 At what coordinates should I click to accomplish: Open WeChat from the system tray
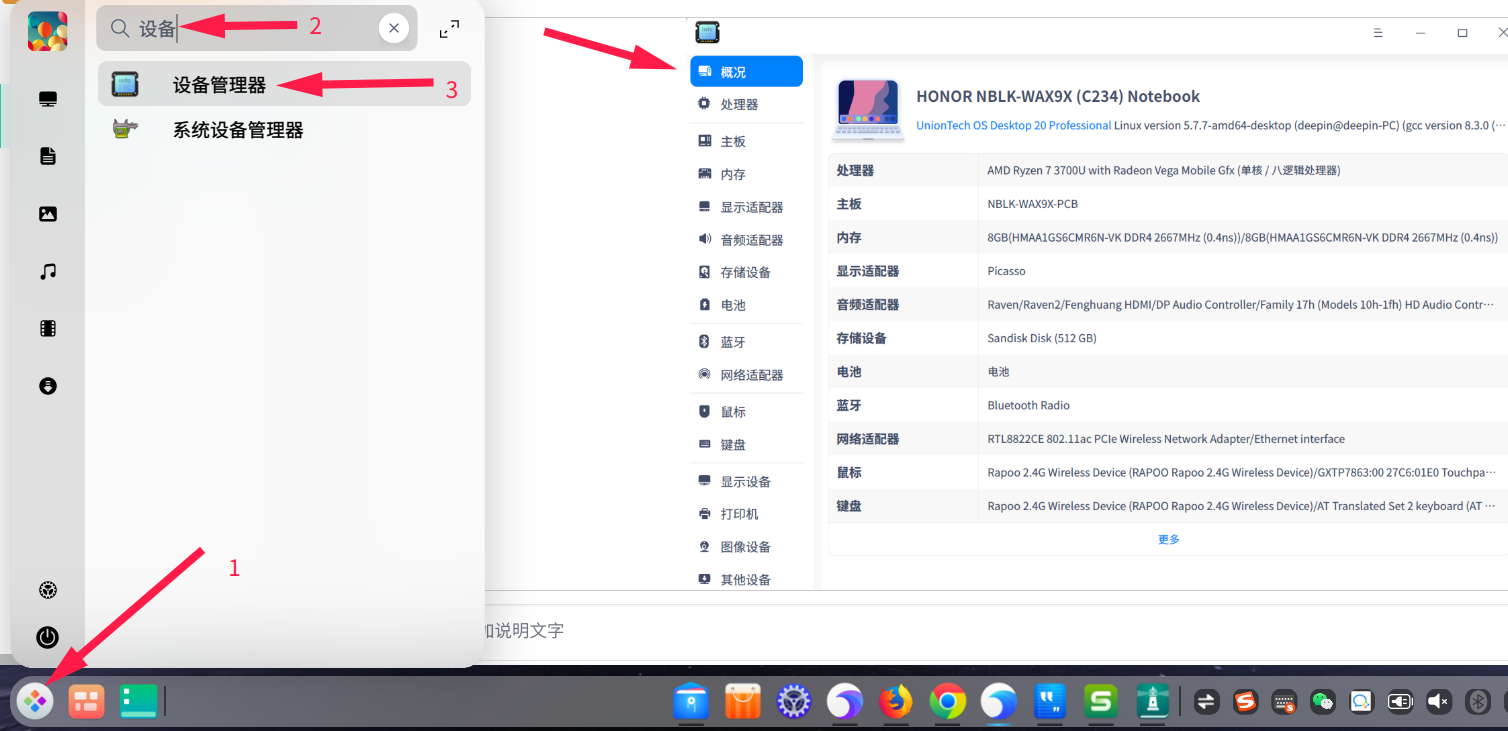tap(1323, 702)
